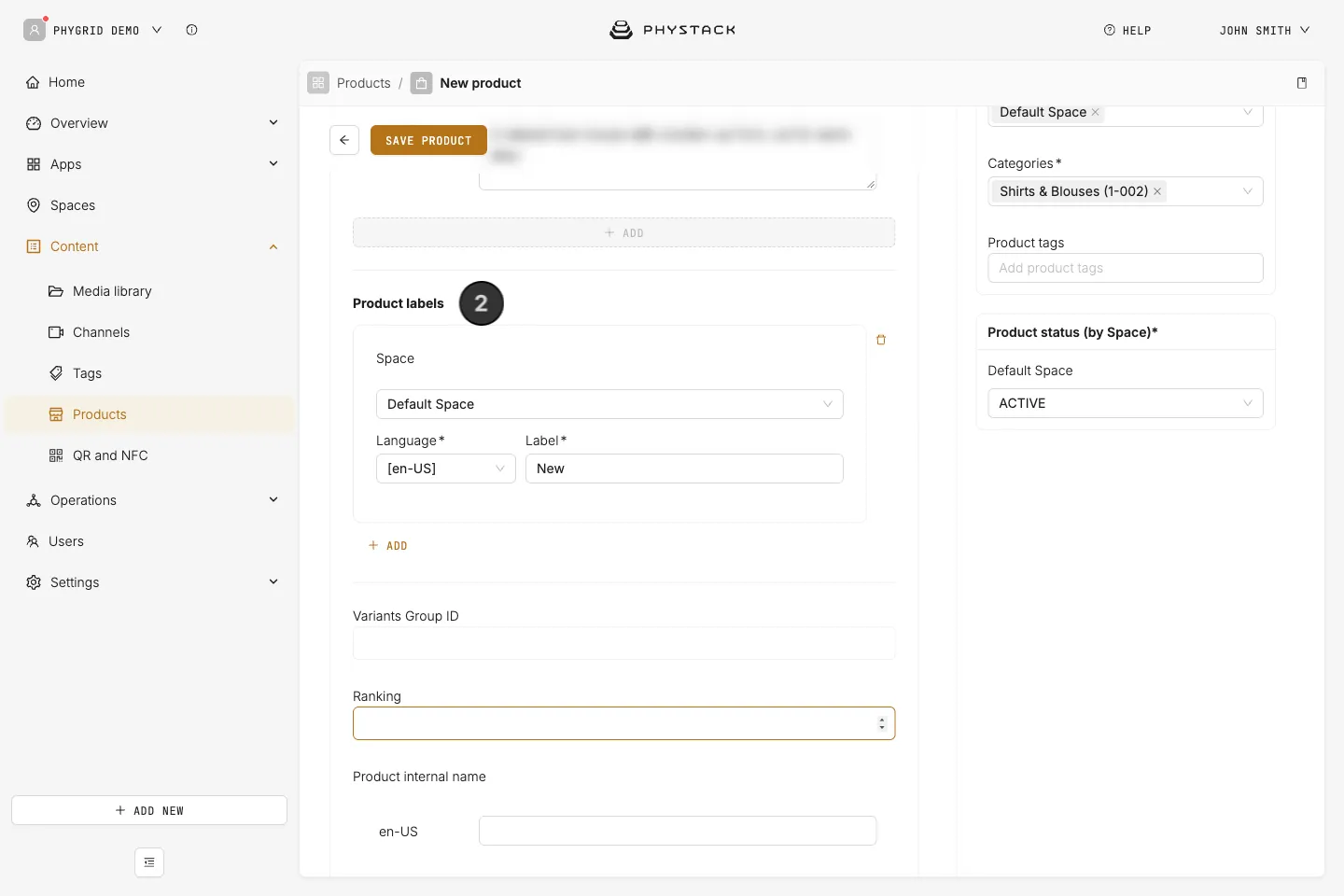Click the Products icon in breadcrumb
1344x896 pixels.
click(x=318, y=83)
